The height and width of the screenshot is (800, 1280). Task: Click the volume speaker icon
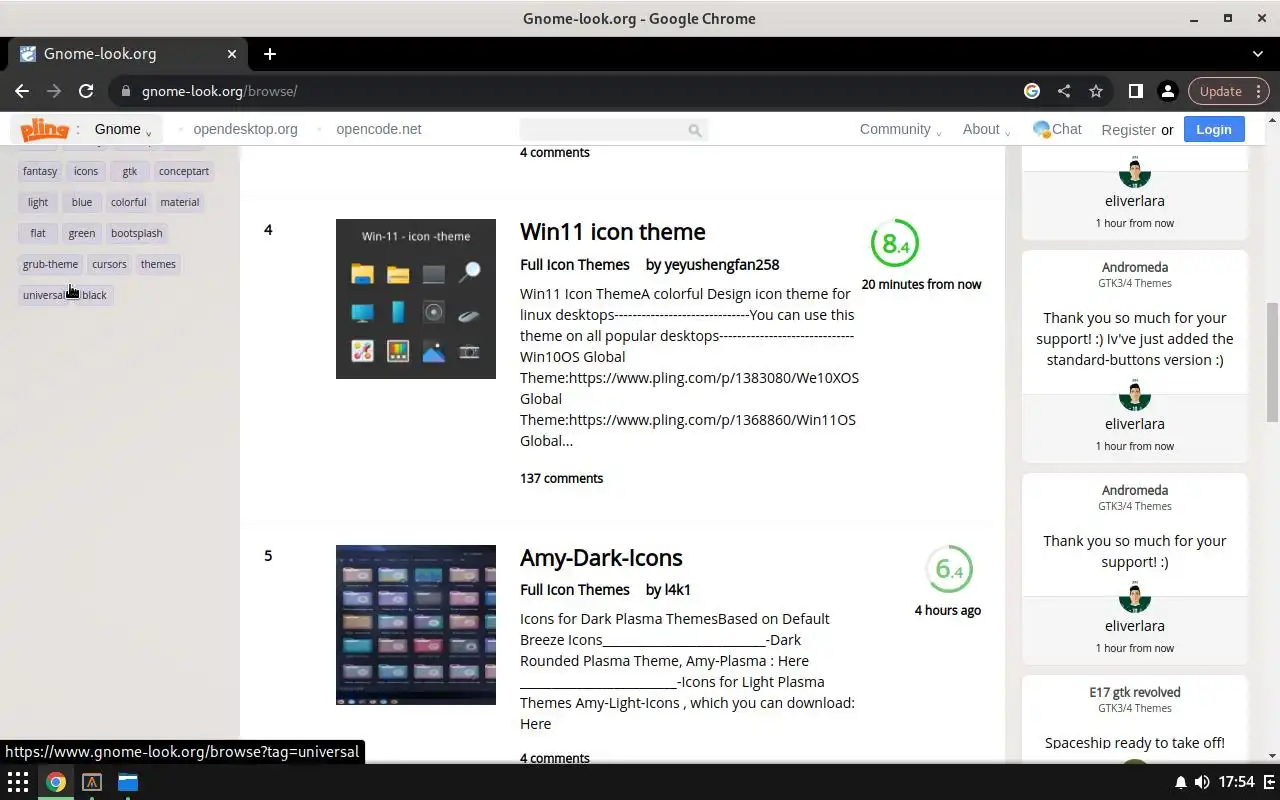(1202, 782)
